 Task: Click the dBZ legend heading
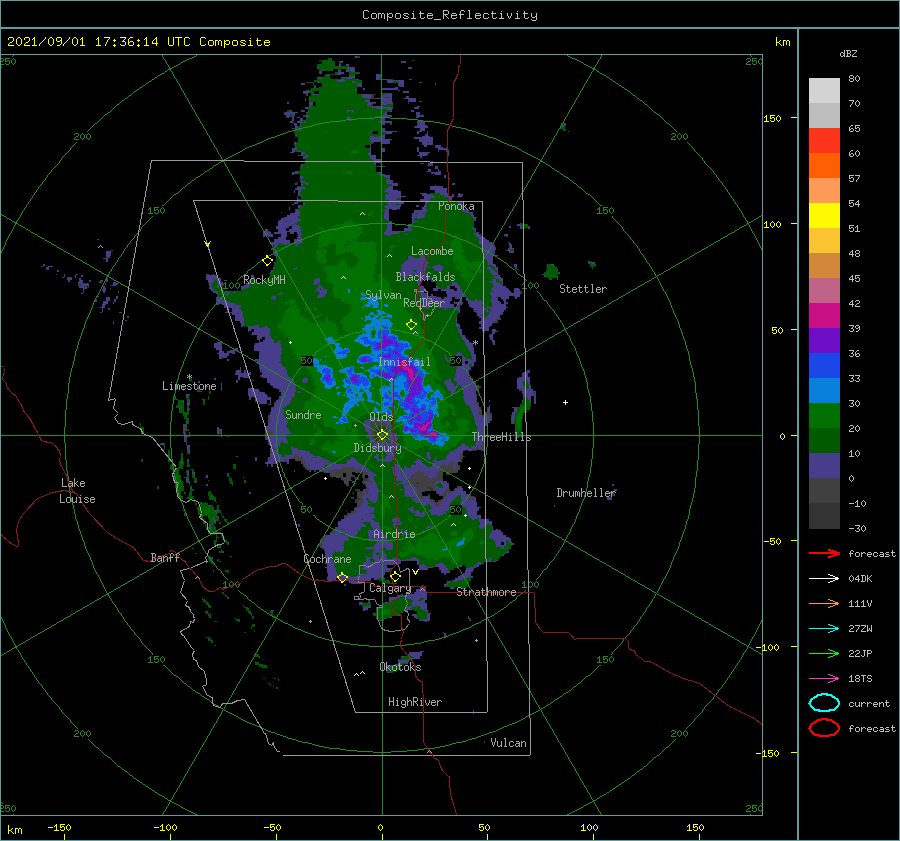(848, 53)
